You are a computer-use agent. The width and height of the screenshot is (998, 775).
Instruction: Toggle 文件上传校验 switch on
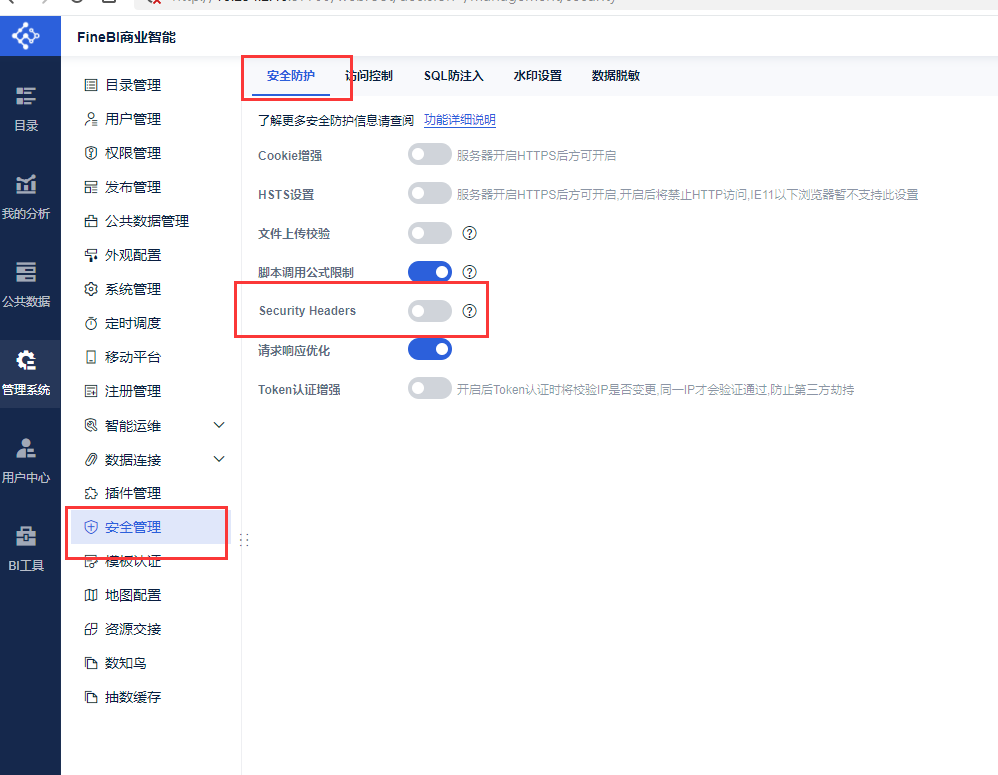430,234
